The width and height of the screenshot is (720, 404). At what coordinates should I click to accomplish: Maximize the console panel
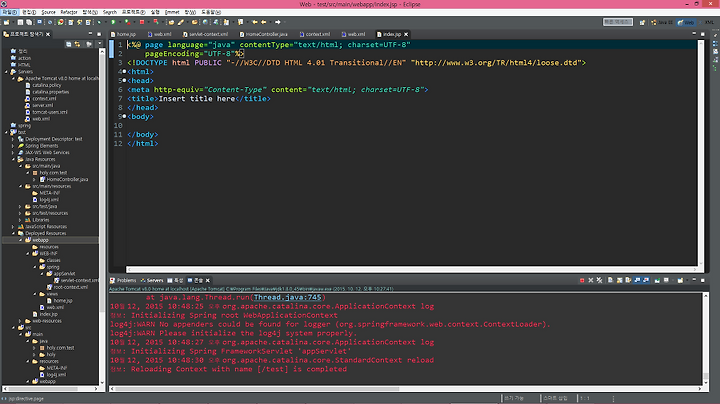[703, 280]
